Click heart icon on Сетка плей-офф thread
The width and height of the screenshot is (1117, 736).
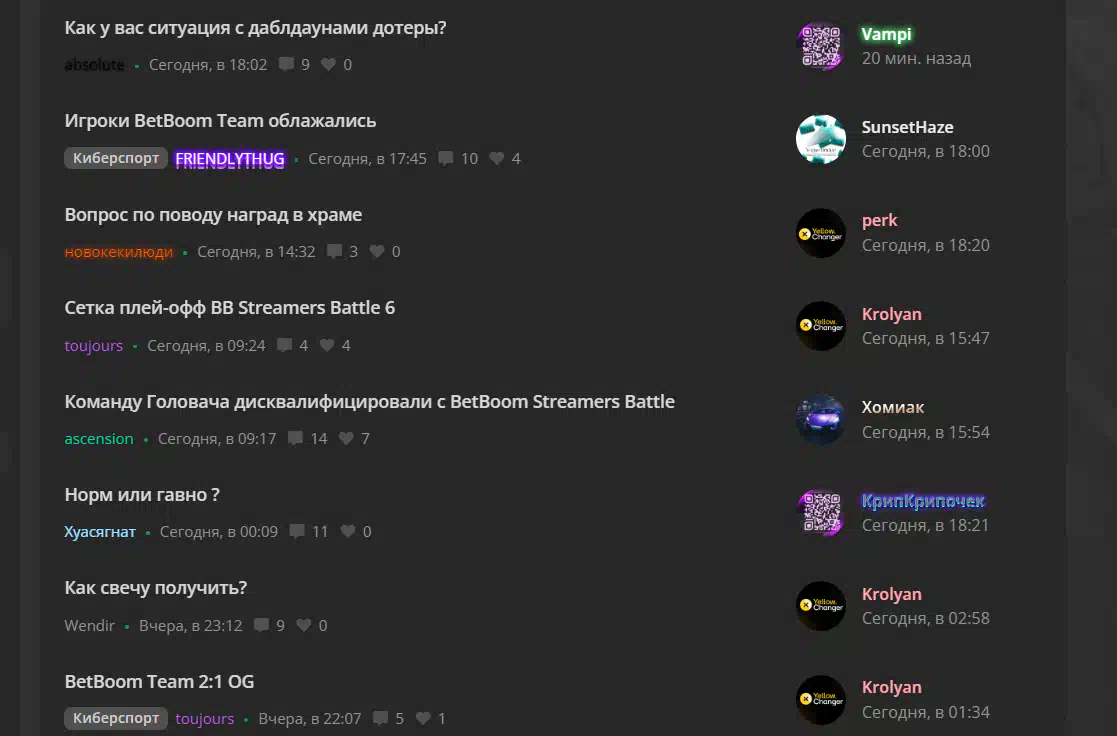point(327,345)
